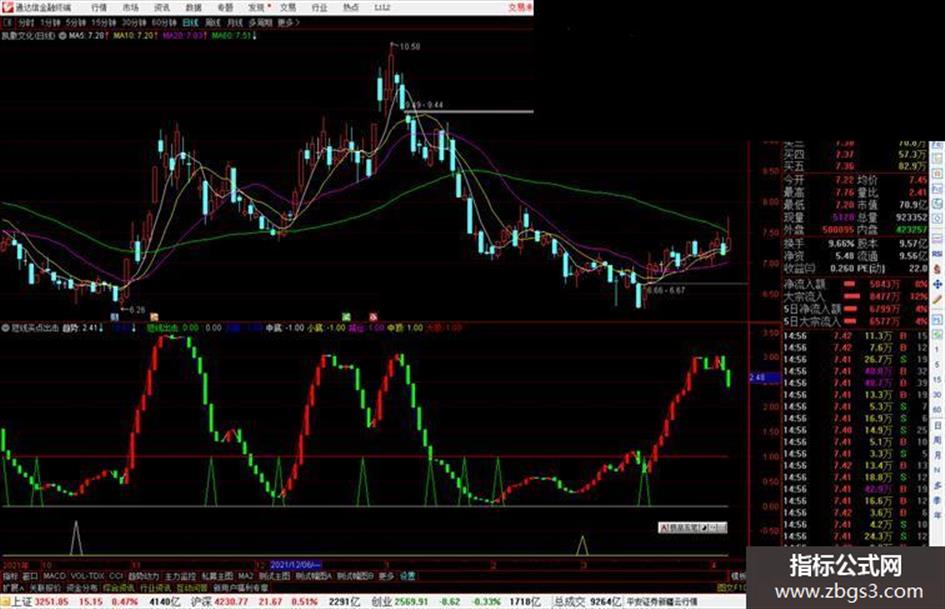The image size is (945, 609).
Task: Select the 周线 weekly chart period
Action: [213, 23]
